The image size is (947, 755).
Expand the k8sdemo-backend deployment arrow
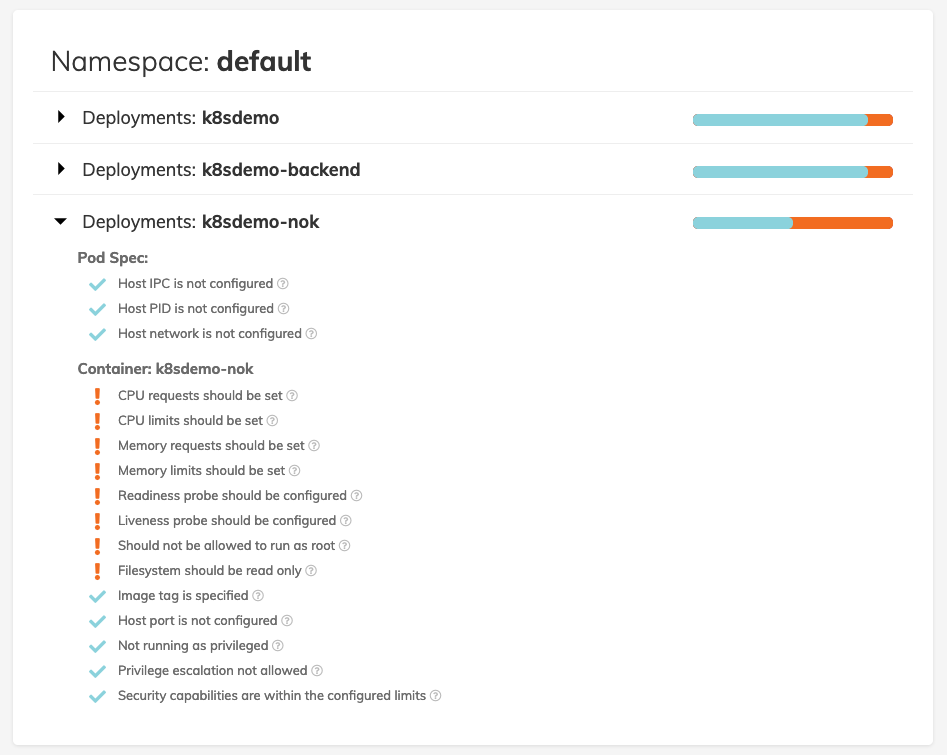click(61, 170)
